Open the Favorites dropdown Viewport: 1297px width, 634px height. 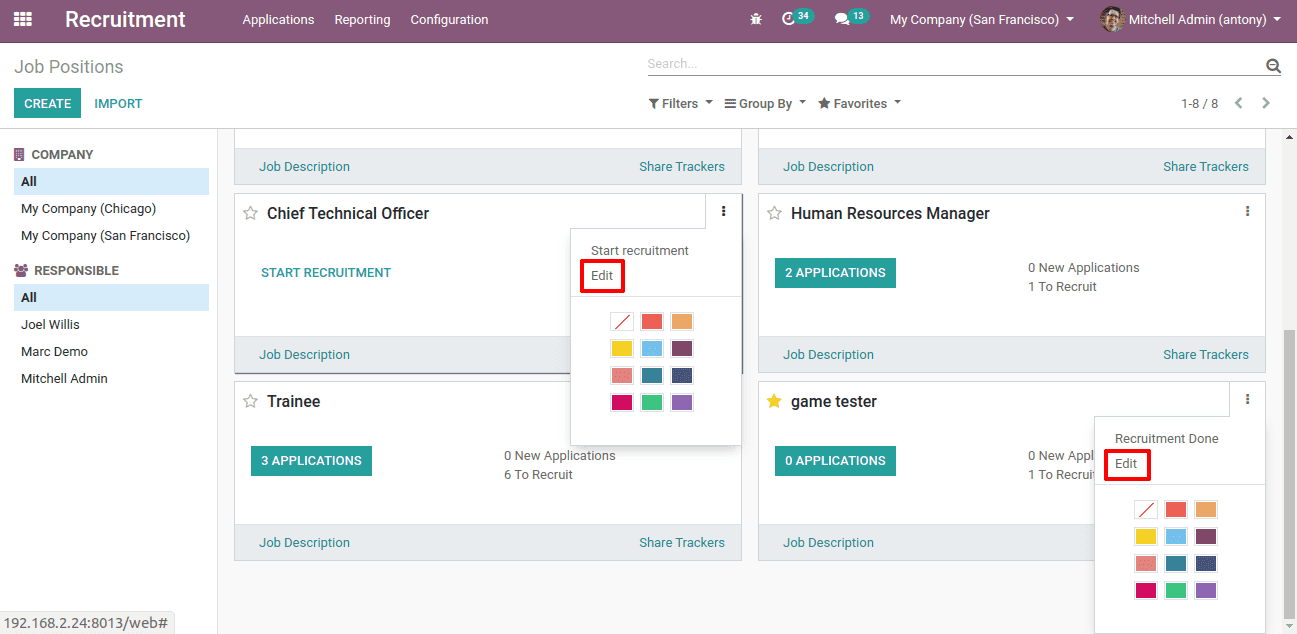point(859,104)
